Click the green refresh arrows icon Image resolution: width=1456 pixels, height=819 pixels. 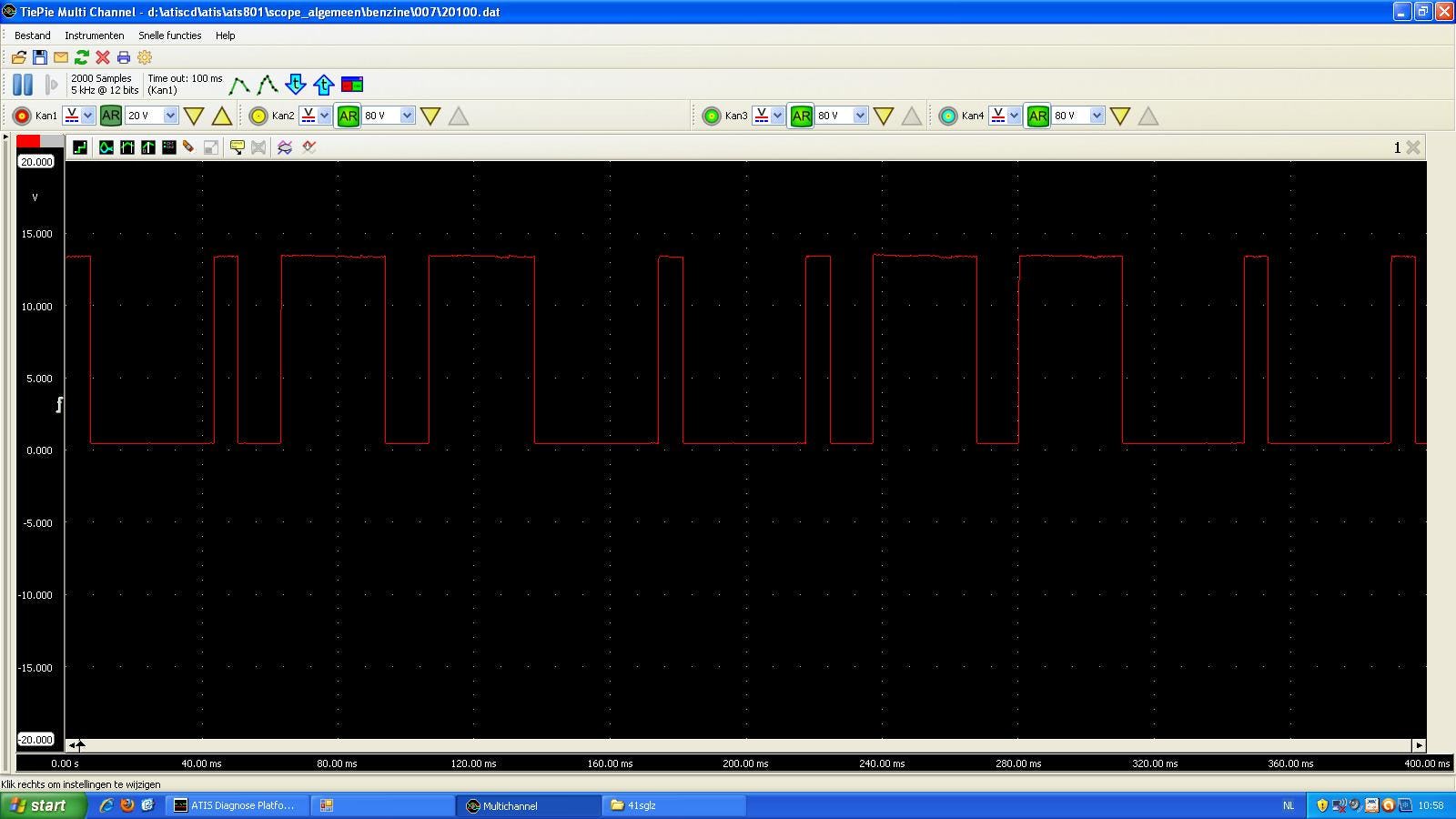[82, 57]
